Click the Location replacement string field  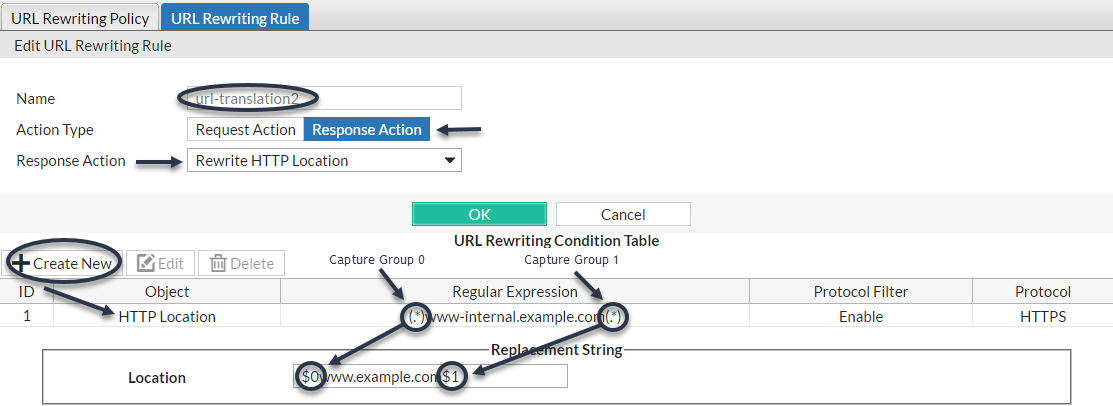[430, 377]
